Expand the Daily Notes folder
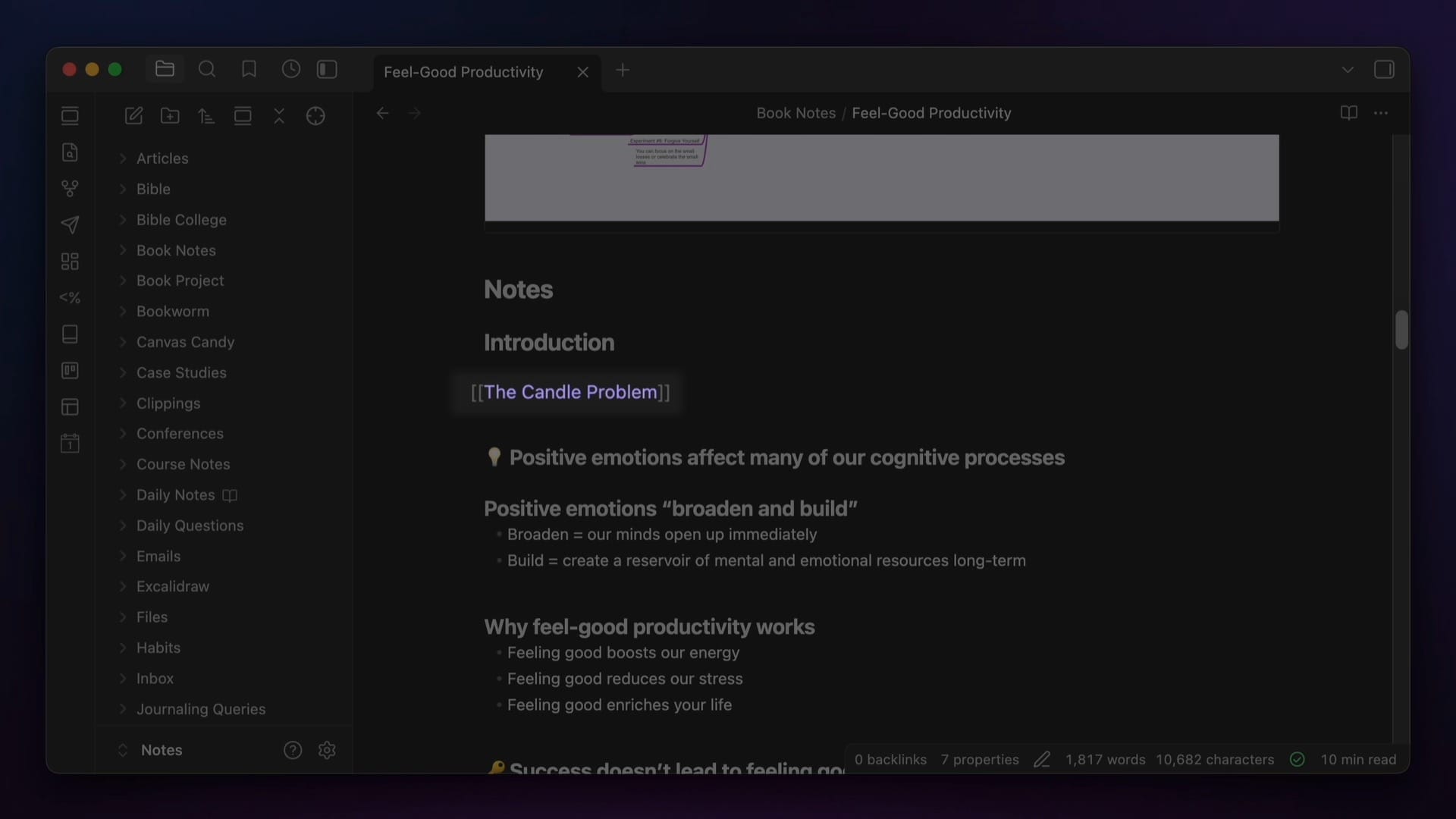Image resolution: width=1456 pixels, height=819 pixels. click(175, 495)
